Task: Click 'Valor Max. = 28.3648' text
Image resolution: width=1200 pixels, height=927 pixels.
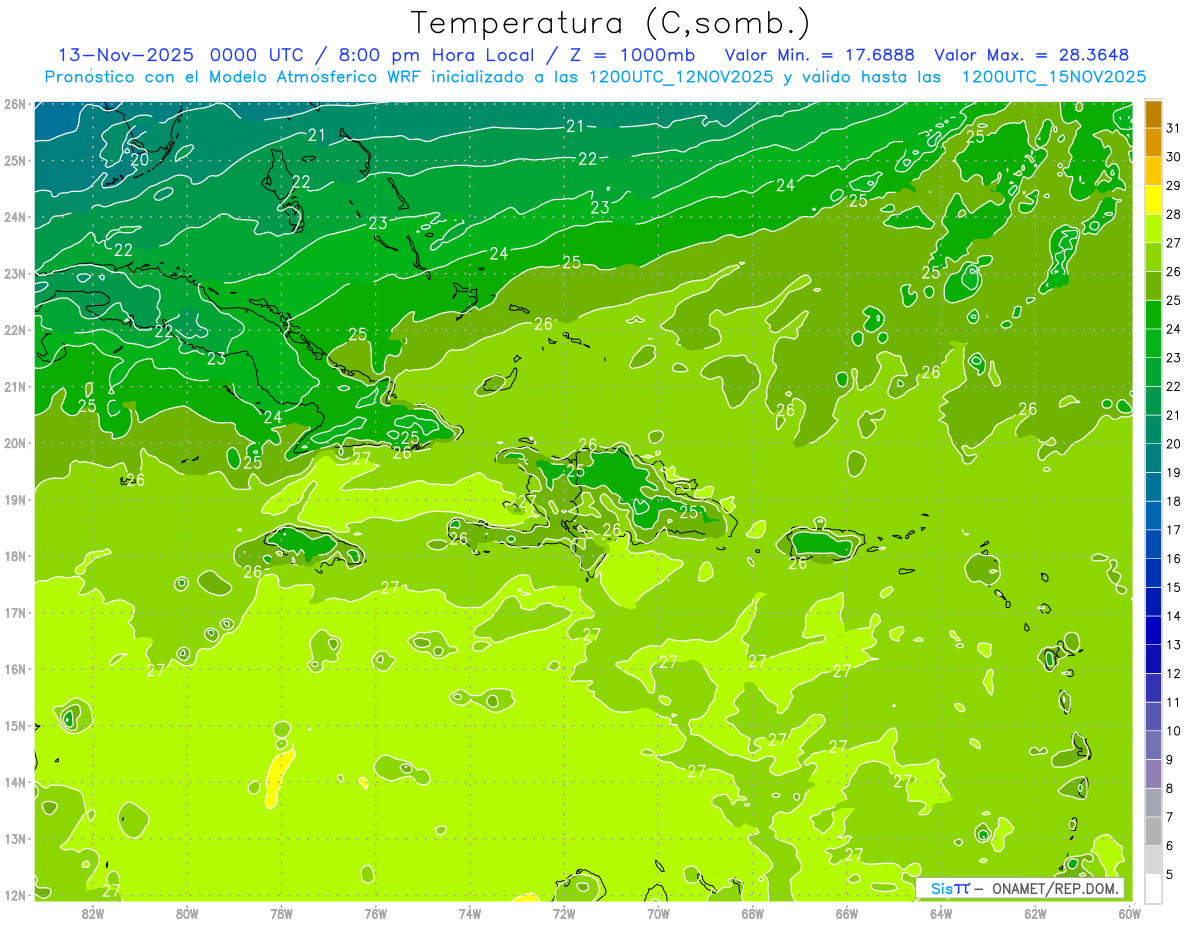Action: (1031, 54)
